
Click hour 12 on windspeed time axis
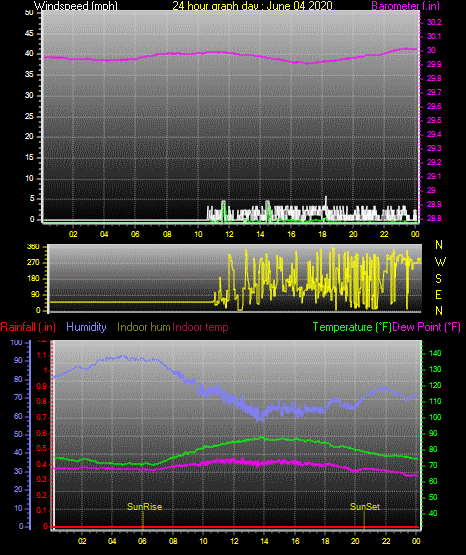(229, 234)
